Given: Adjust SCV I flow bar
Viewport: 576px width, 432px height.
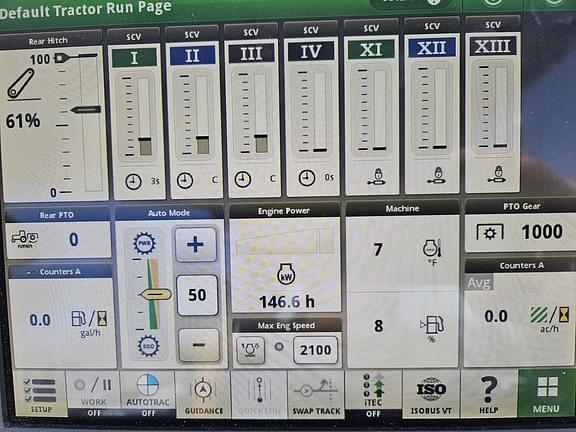Looking at the screenshot, I should coord(144,116).
